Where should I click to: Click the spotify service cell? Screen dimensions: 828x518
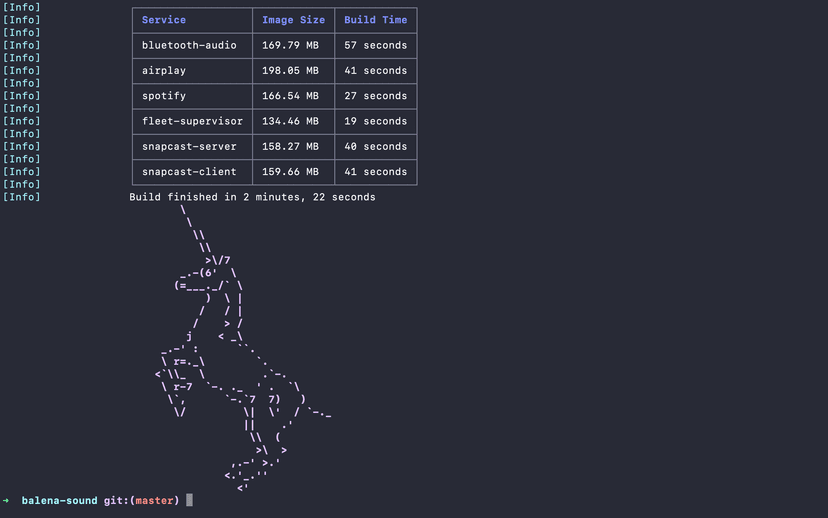click(x=164, y=96)
